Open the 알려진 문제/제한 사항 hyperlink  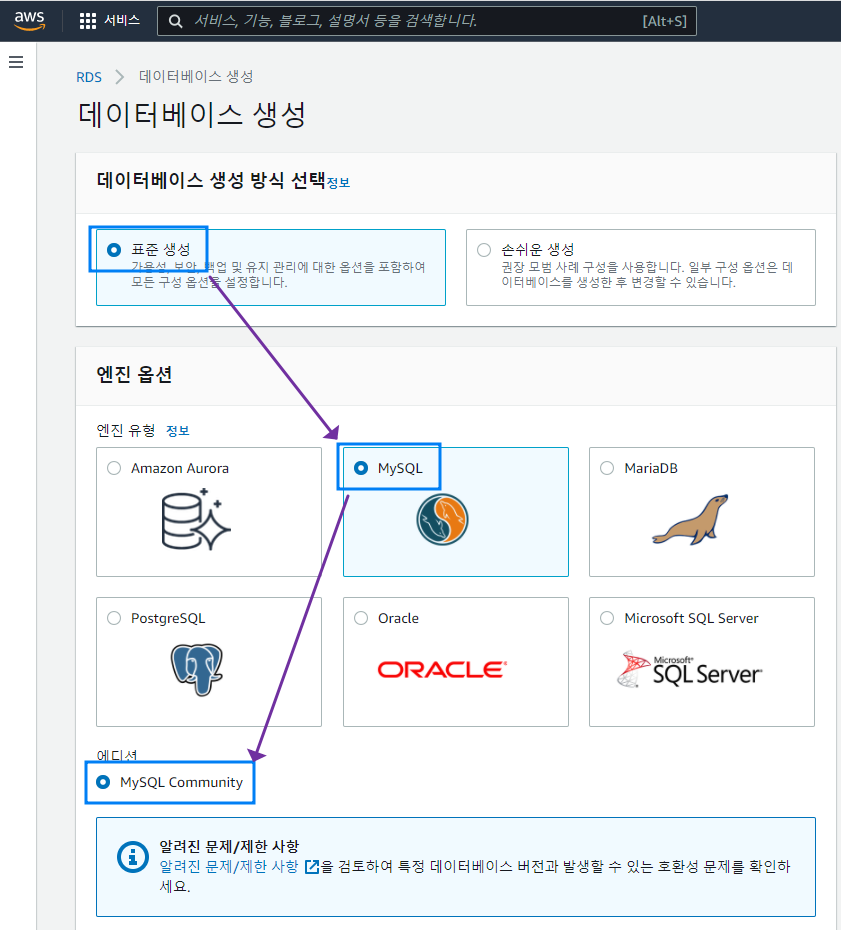point(229,867)
